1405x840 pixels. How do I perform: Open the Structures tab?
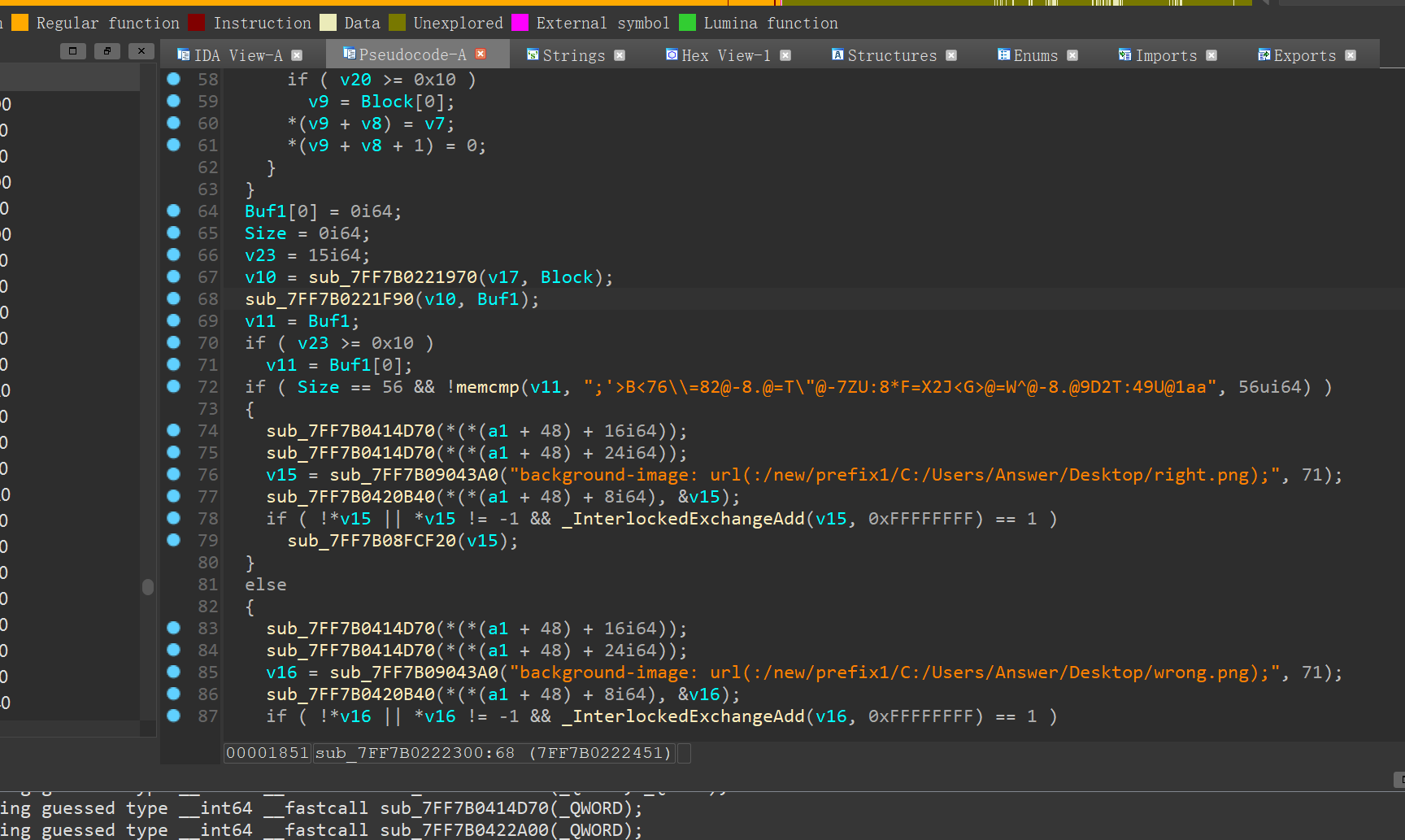coord(891,55)
